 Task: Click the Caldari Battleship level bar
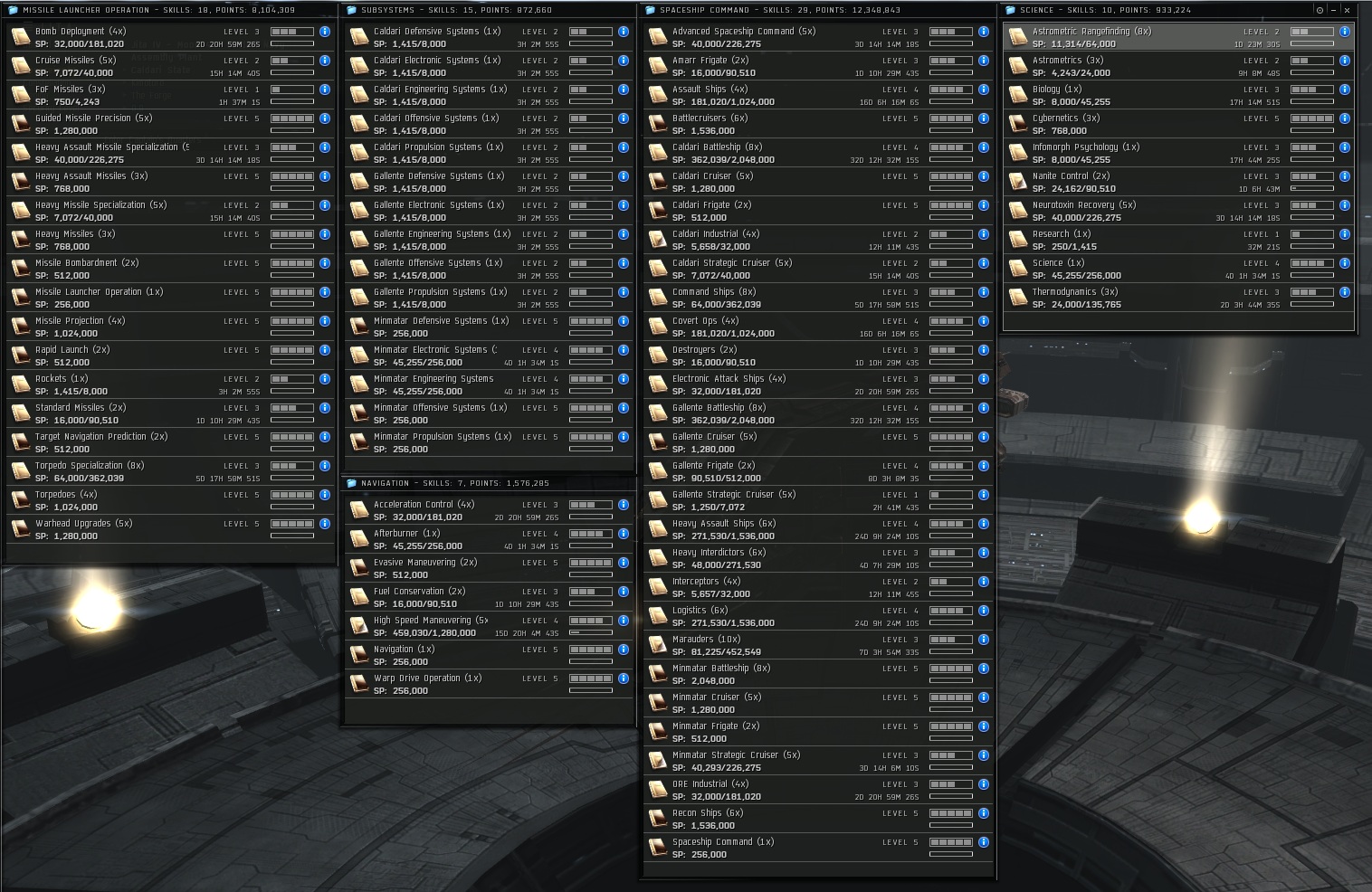951,147
